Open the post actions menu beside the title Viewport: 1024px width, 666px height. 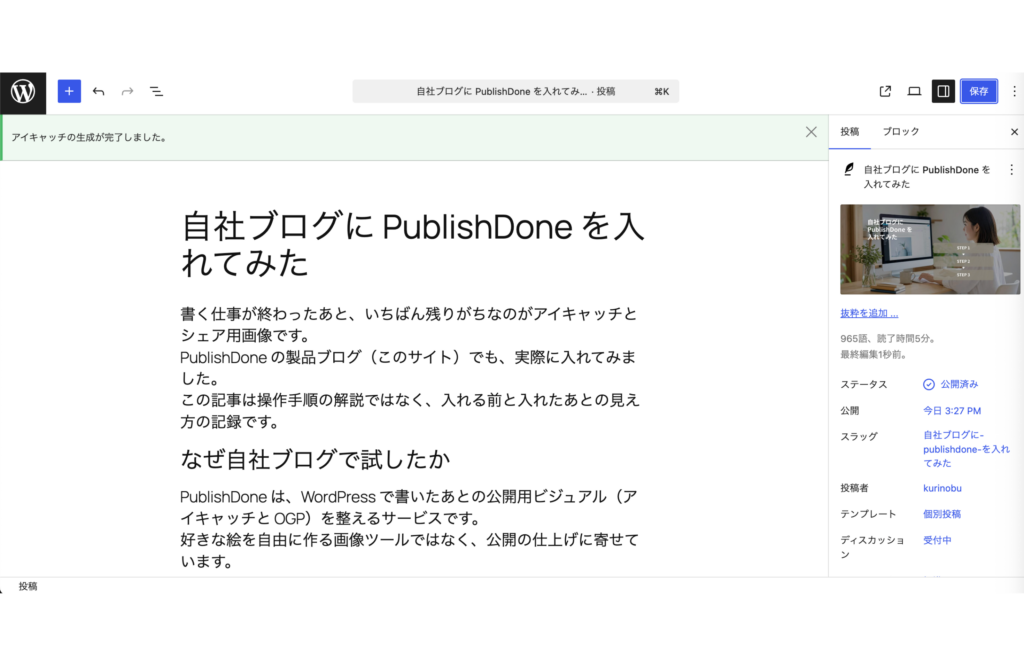tap(1012, 170)
